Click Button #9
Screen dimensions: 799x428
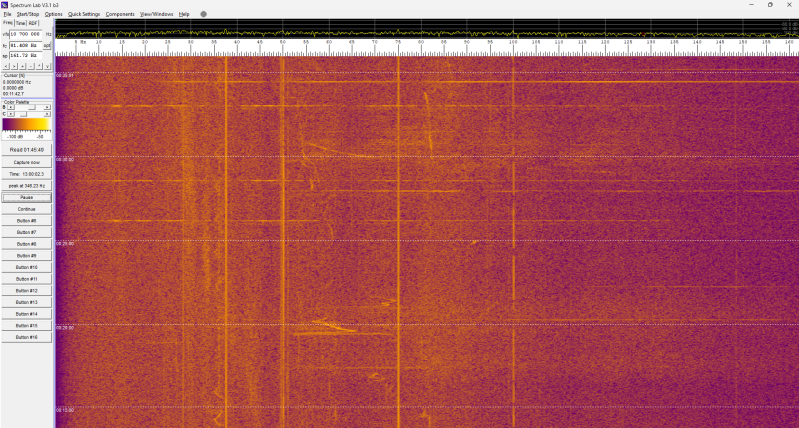26,256
